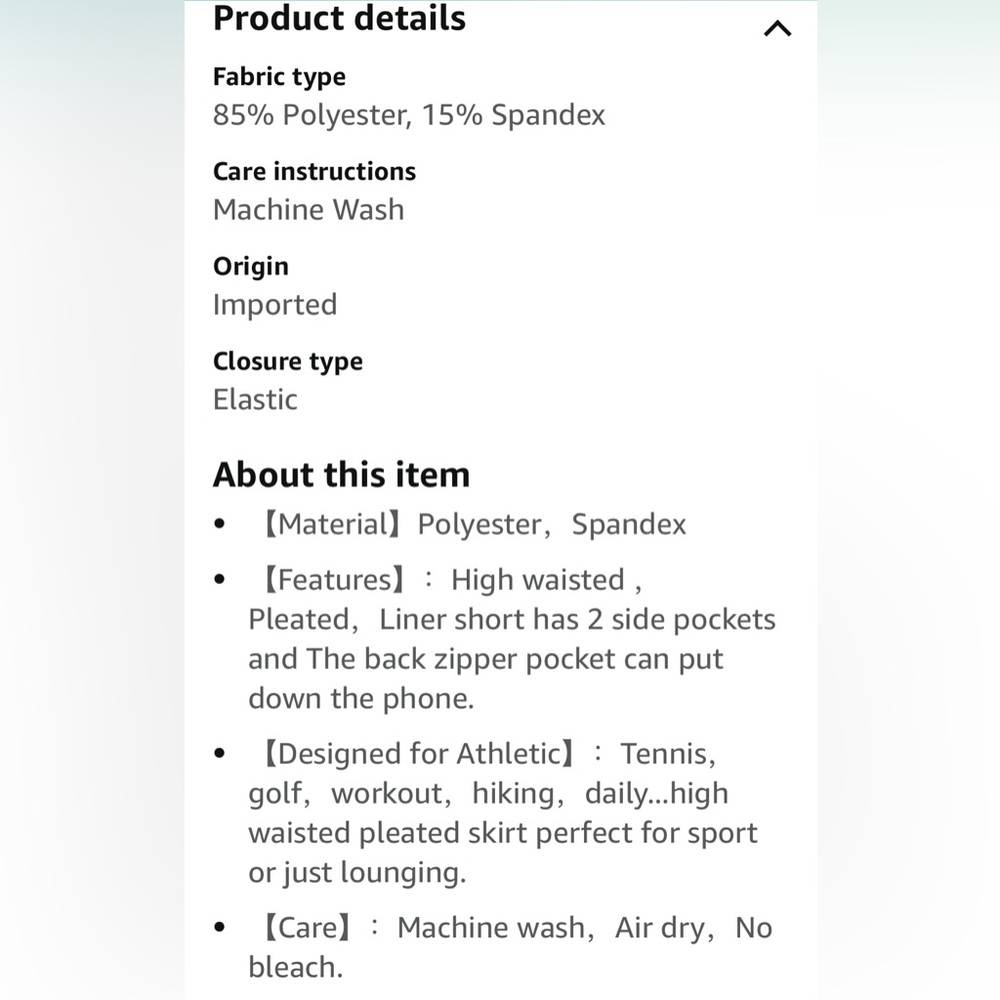The height and width of the screenshot is (1000, 1000).
Task: Click the Designed for Athletic bullet heading
Action: 418,754
